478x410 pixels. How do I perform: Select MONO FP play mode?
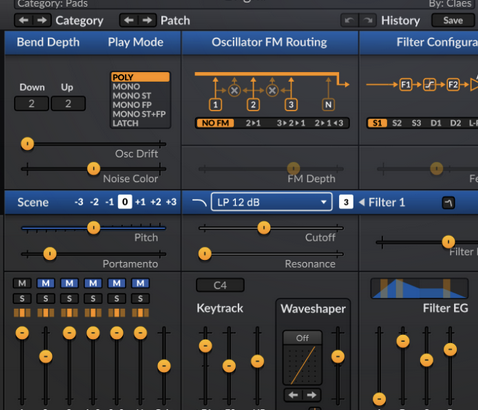[140, 105]
